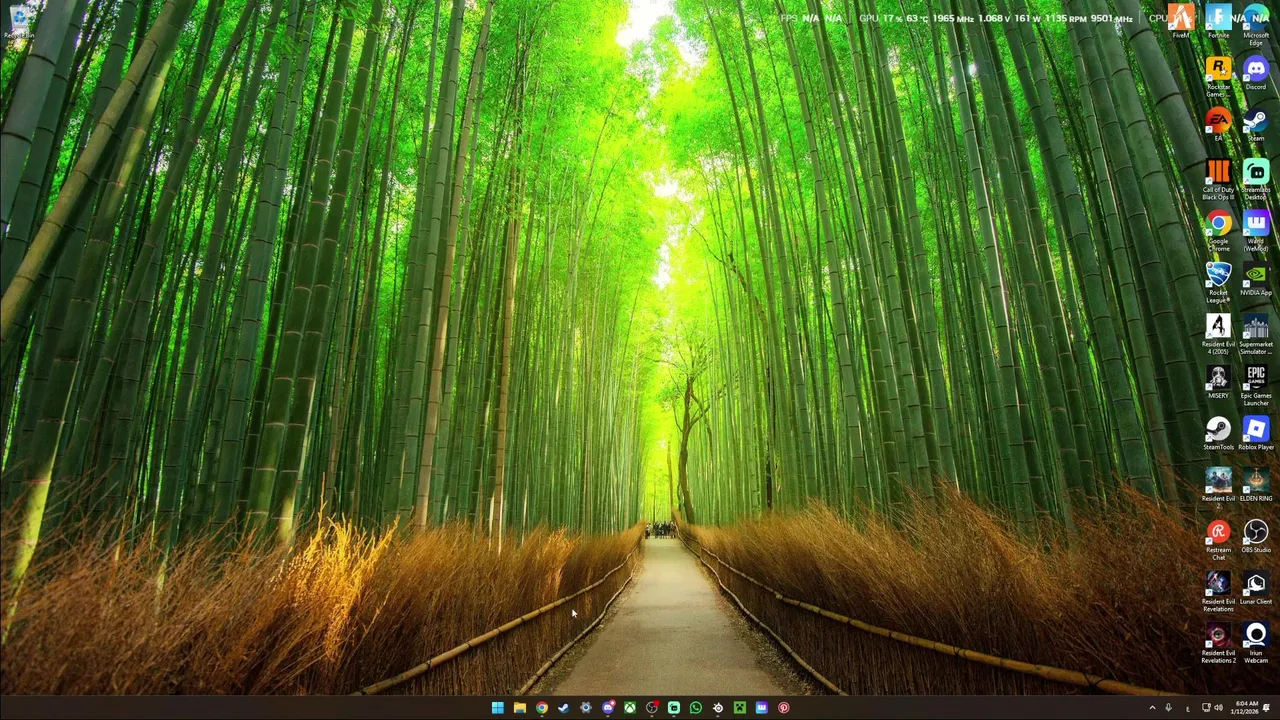
Task: Click the Discord icon in the taskbar
Action: click(607, 708)
